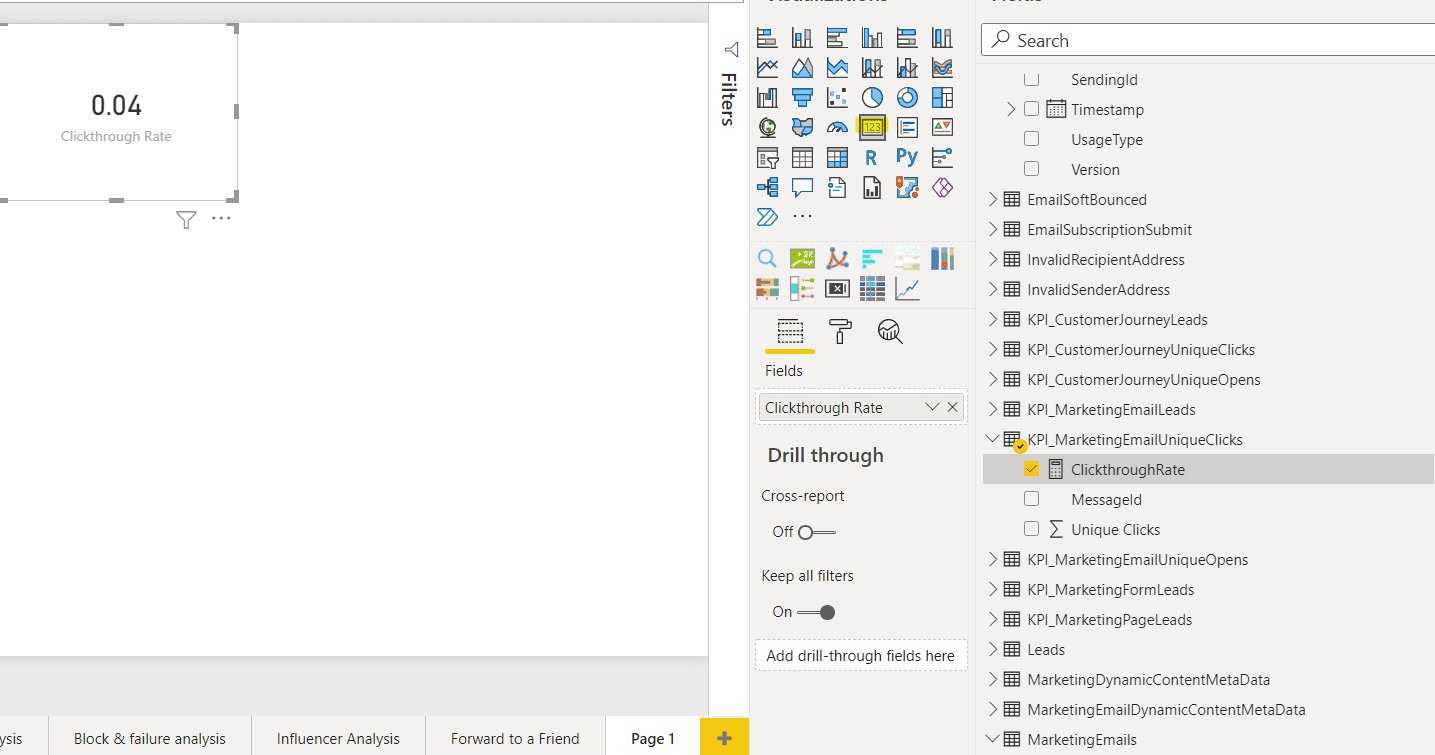Uncheck the ClickthroughRate field
1435x755 pixels.
(x=1031, y=468)
